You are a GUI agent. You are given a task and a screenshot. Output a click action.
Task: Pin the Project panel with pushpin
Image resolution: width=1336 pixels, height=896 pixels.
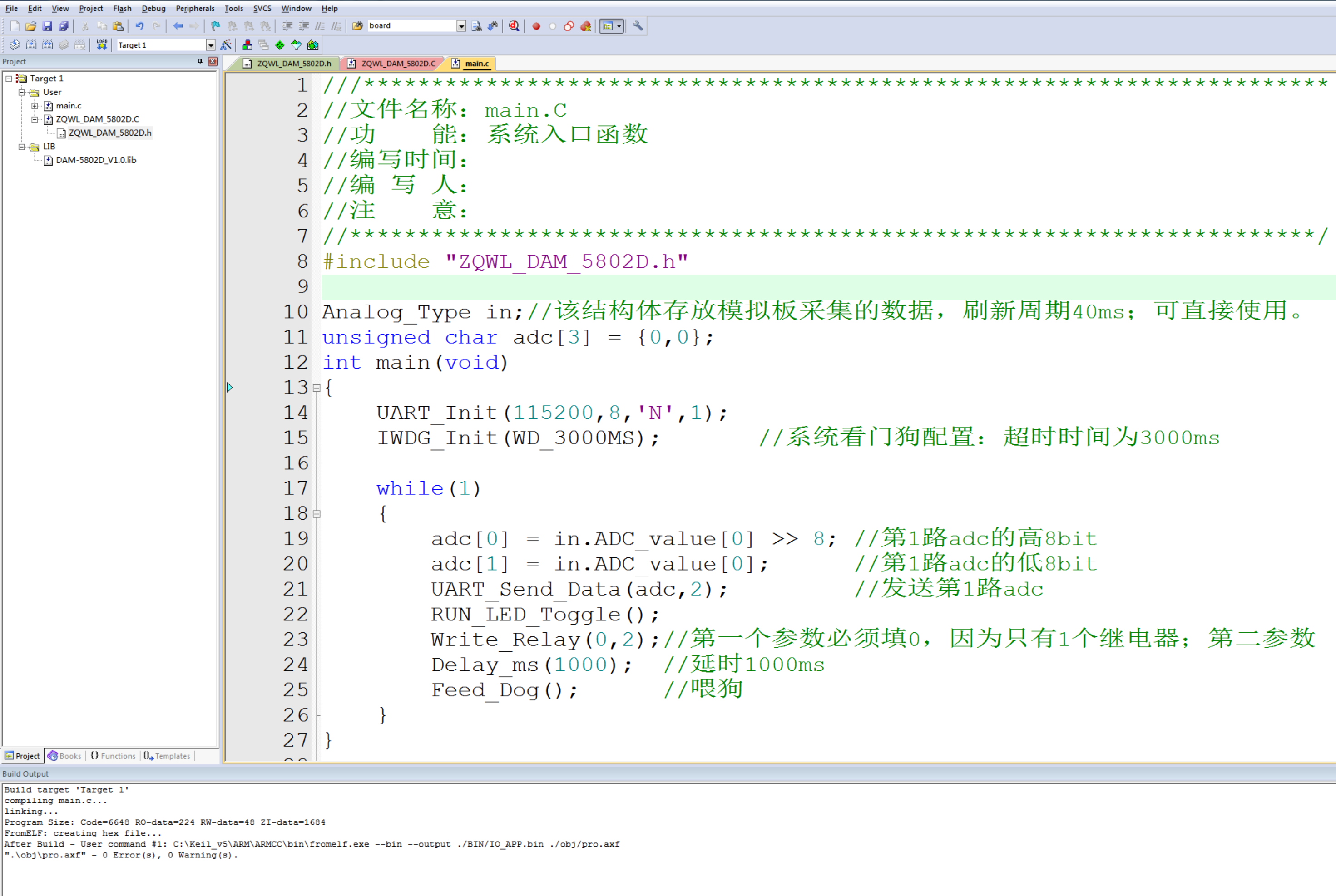pos(200,61)
